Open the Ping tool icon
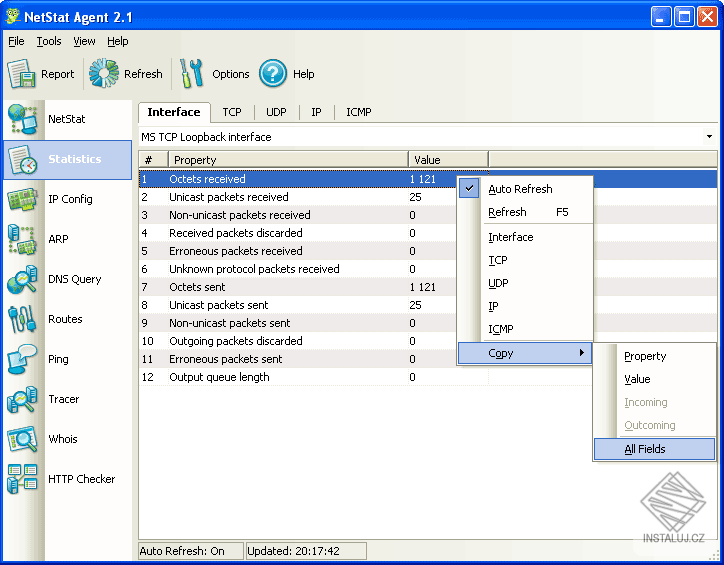This screenshot has height=565, width=724. 23,359
